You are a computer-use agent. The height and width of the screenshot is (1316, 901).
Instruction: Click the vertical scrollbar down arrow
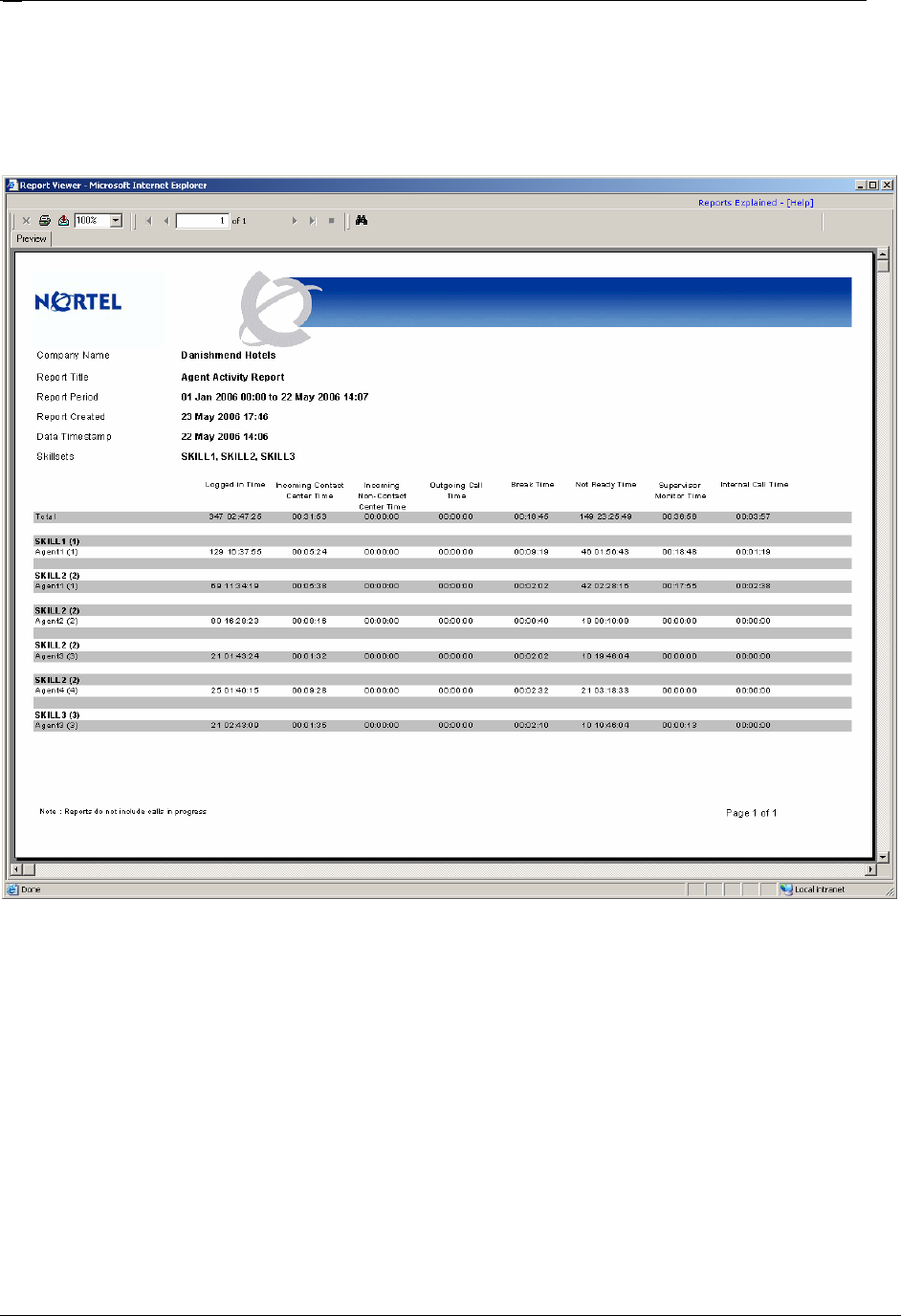click(x=883, y=857)
